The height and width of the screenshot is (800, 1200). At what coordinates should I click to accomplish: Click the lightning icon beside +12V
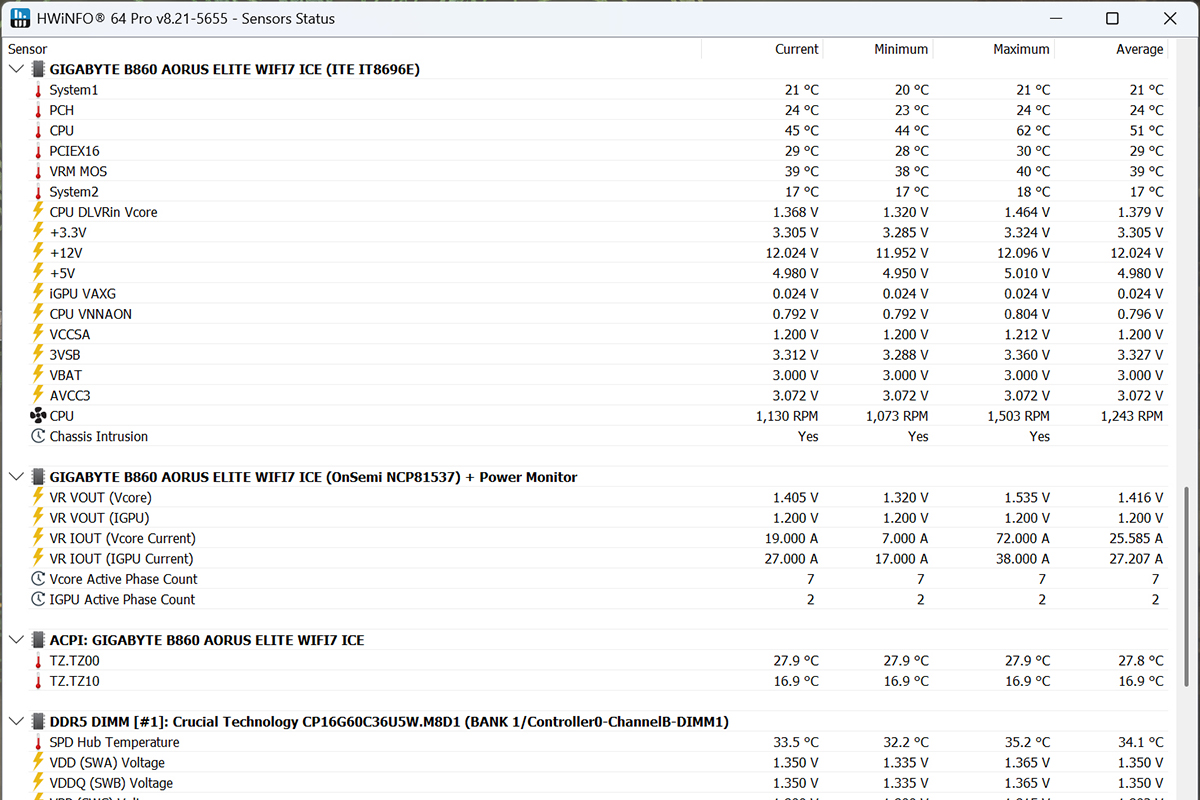tap(38, 252)
